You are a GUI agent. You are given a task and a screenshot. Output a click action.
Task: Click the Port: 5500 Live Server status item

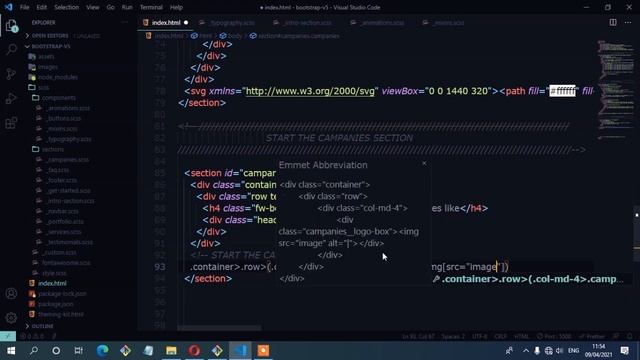coord(554,337)
